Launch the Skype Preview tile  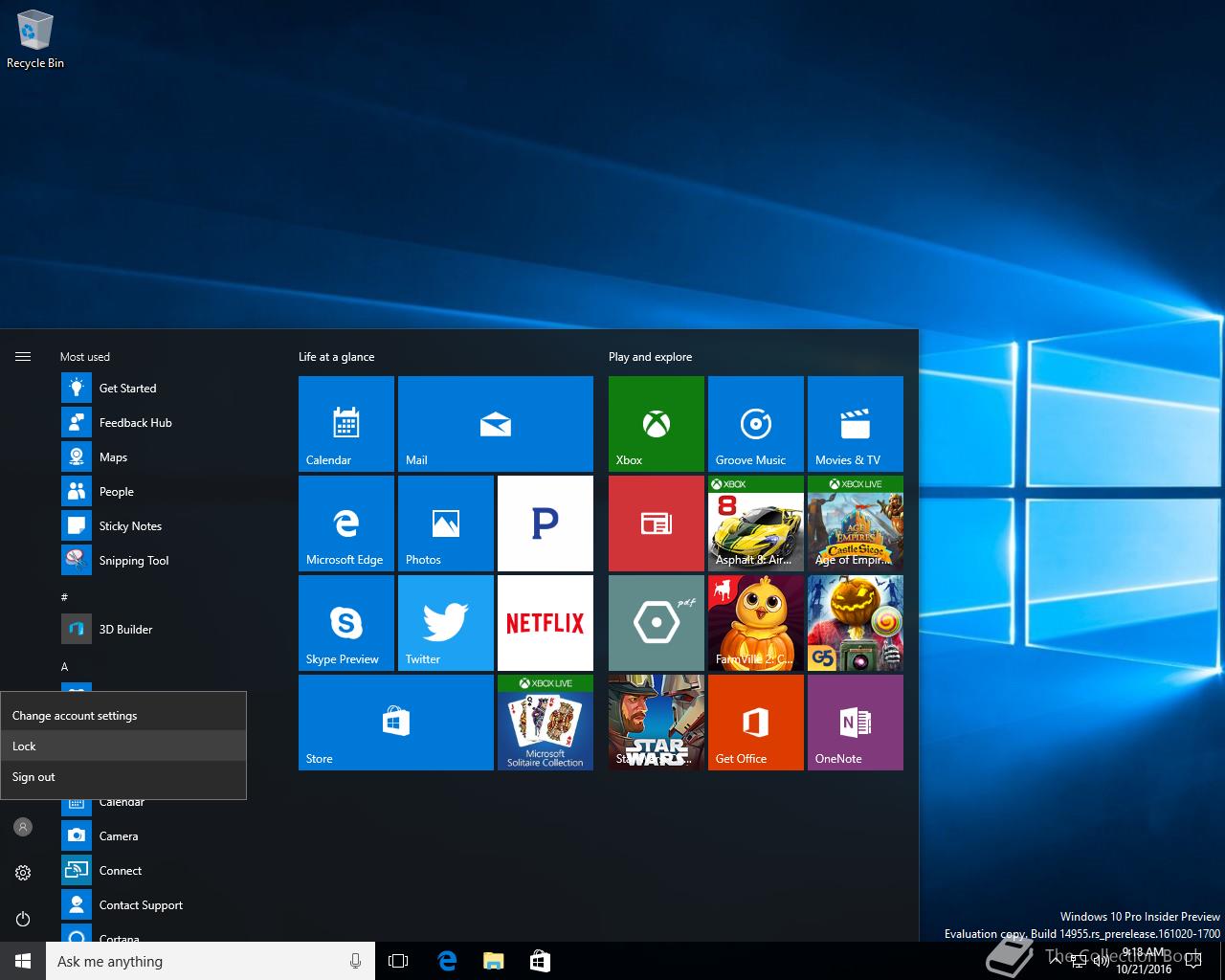[x=346, y=623]
